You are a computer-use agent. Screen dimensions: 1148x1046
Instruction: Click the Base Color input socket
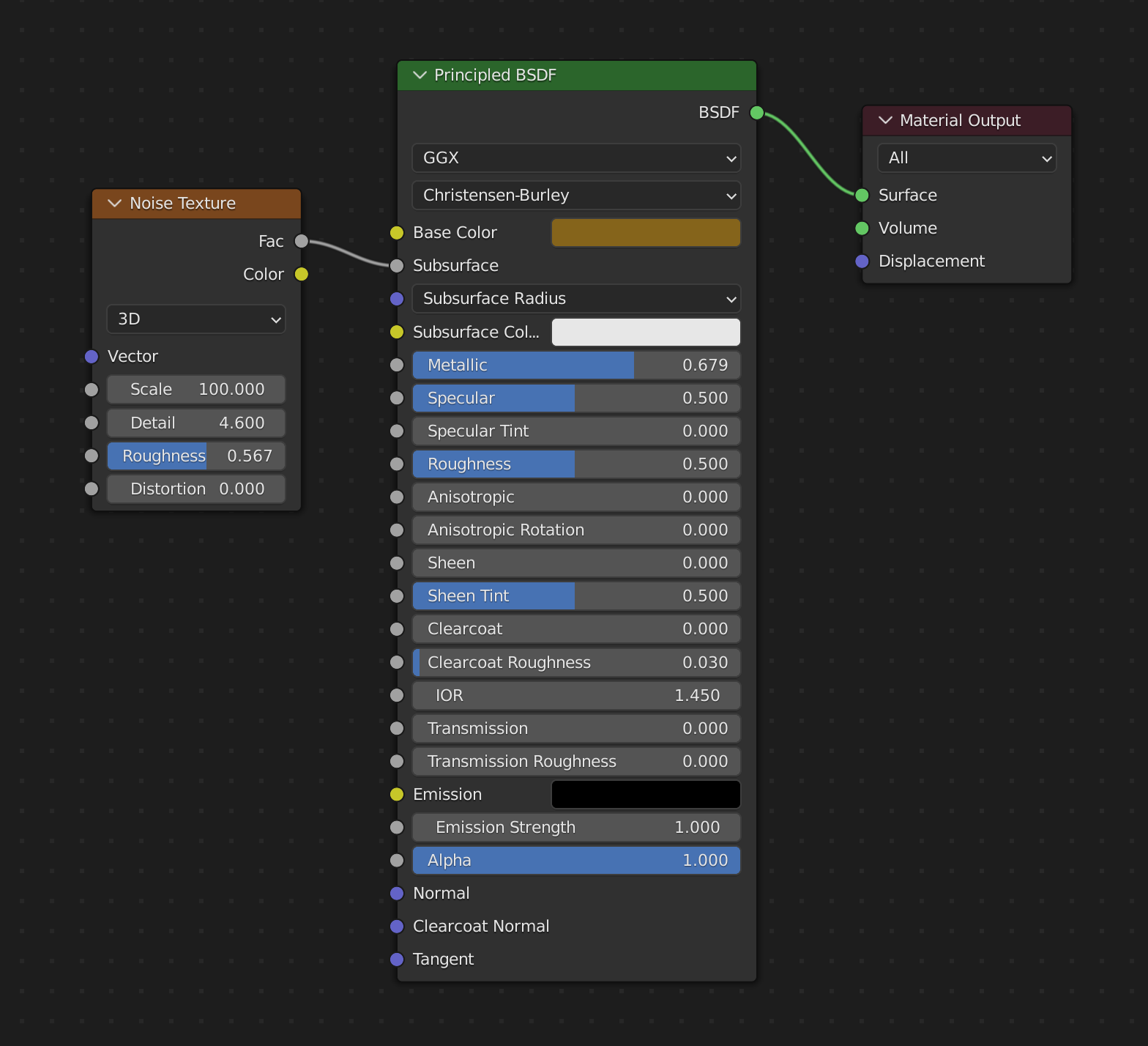[397, 233]
